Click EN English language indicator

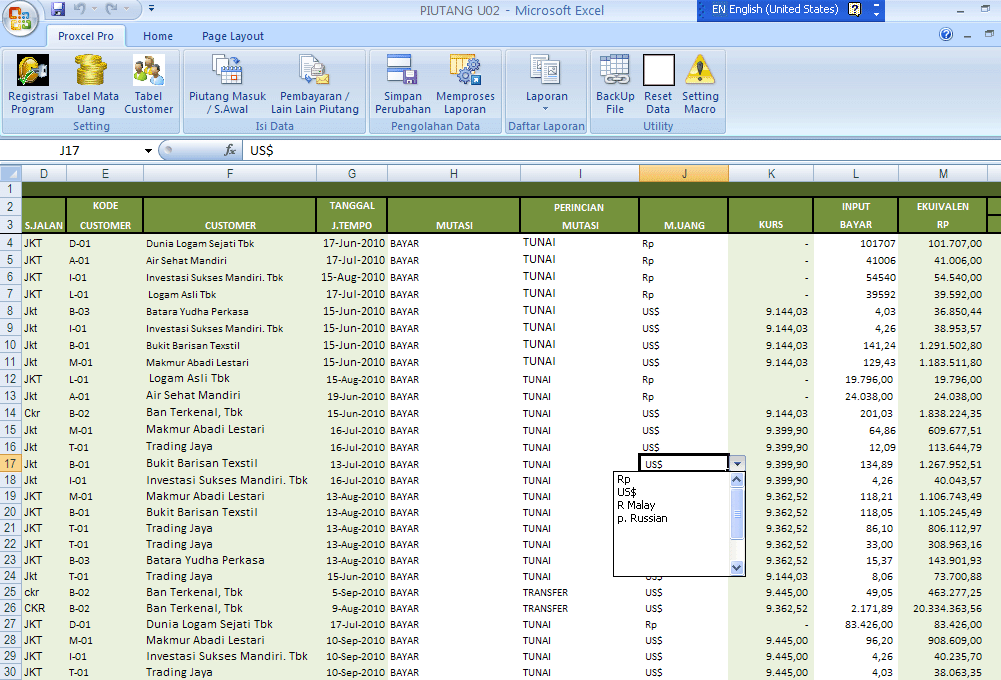pyautogui.click(x=774, y=10)
